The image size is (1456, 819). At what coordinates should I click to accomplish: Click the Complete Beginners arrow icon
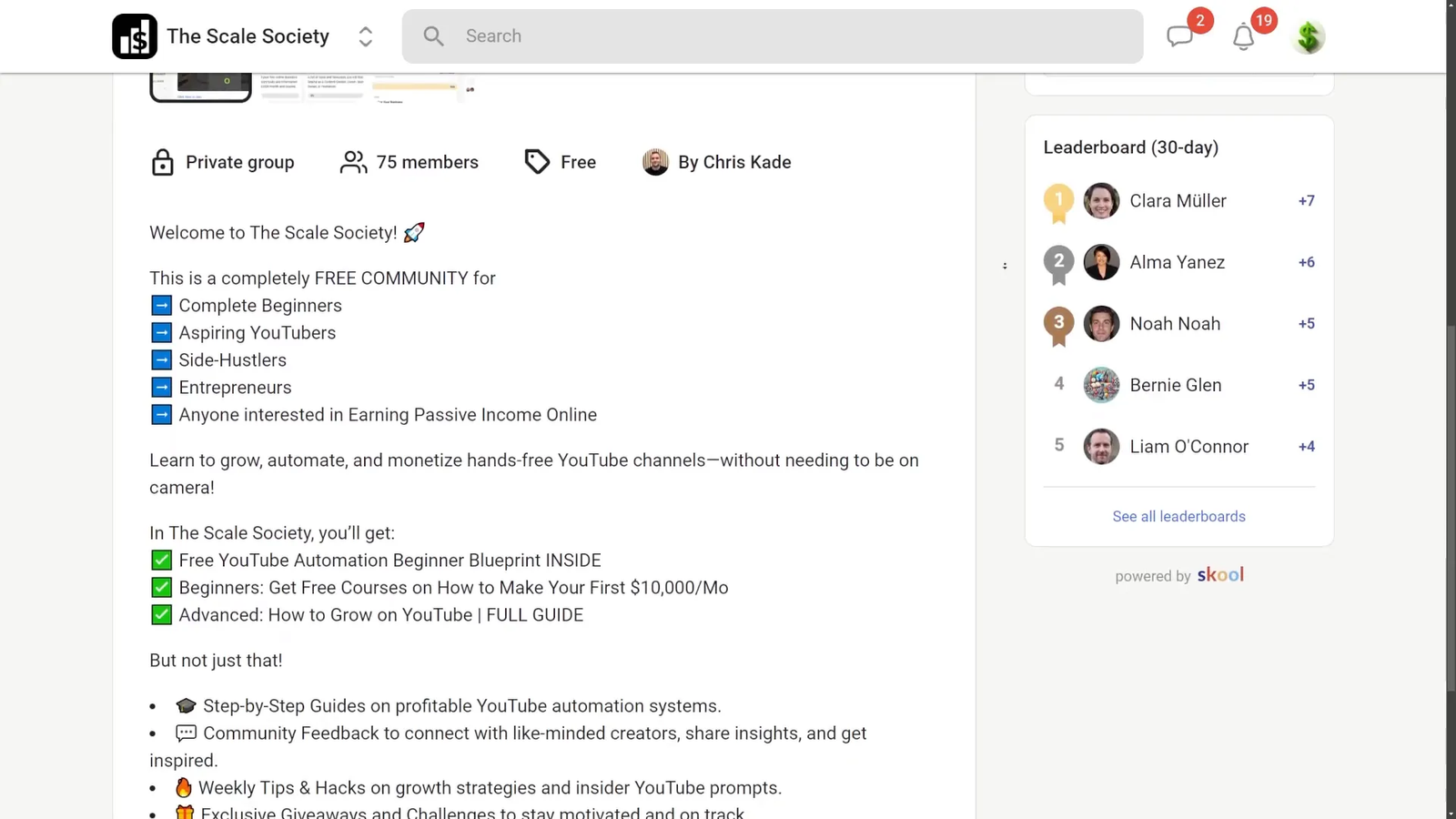tap(161, 305)
